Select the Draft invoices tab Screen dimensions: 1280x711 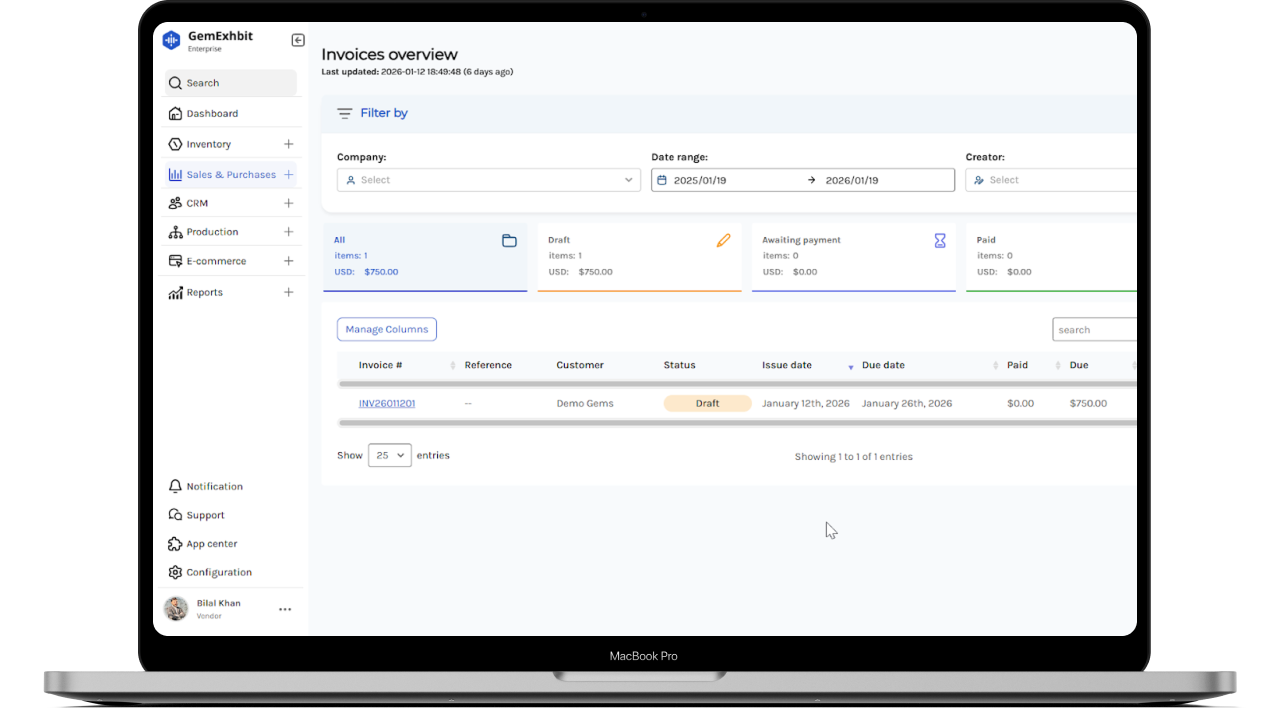639,256
